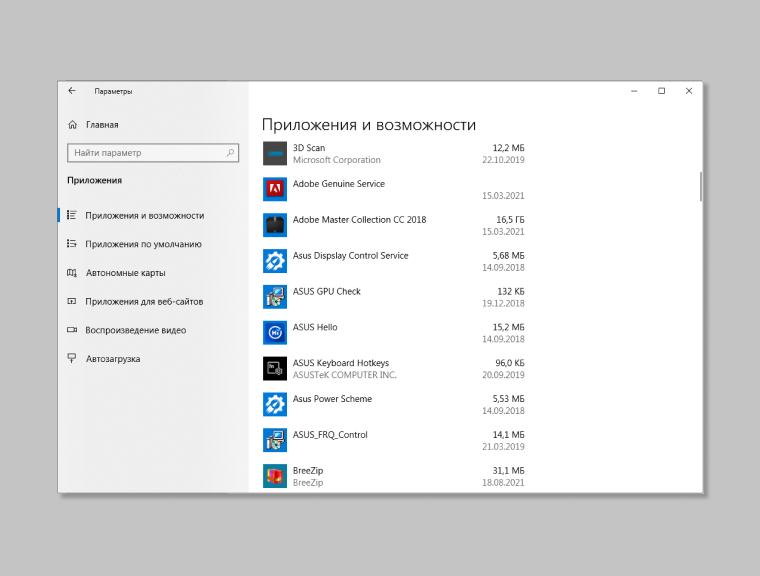760x576 pixels.
Task: Click the 3D Scan app icon
Action: [x=275, y=154]
